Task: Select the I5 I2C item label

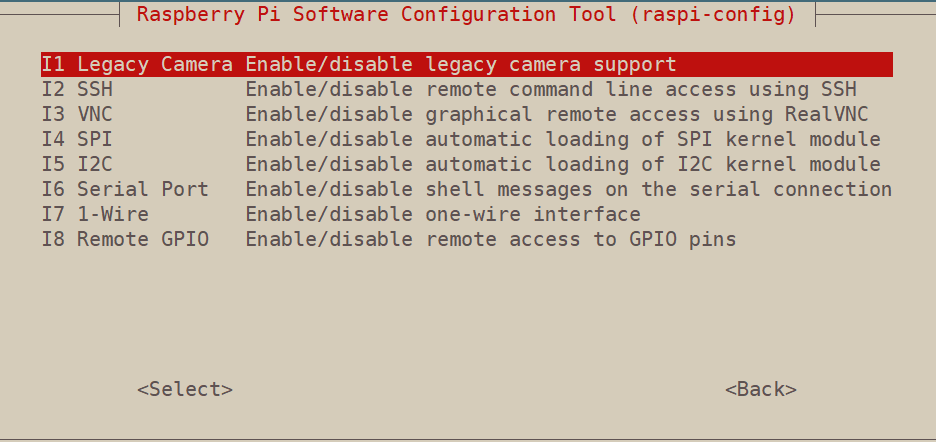Action: tap(78, 165)
